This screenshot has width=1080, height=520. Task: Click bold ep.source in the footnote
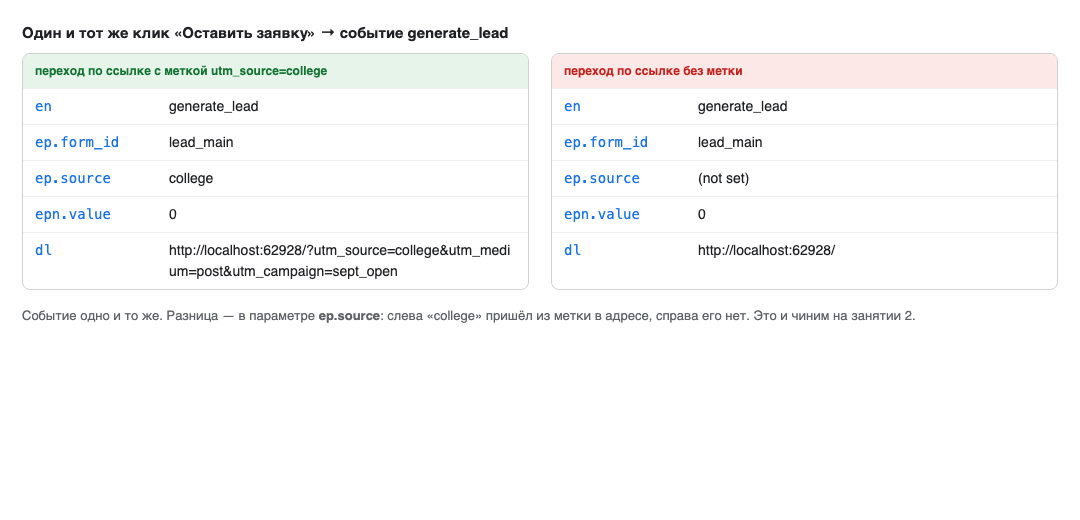tap(349, 316)
